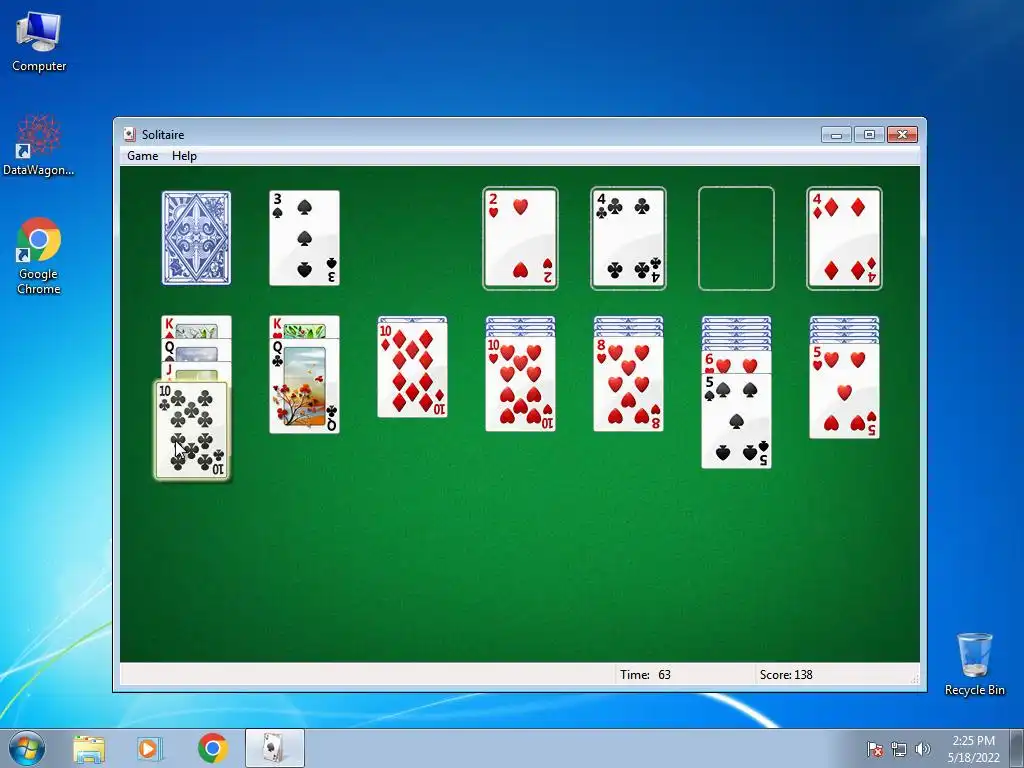
Task: Select the 5 of hearts card
Action: click(x=844, y=391)
